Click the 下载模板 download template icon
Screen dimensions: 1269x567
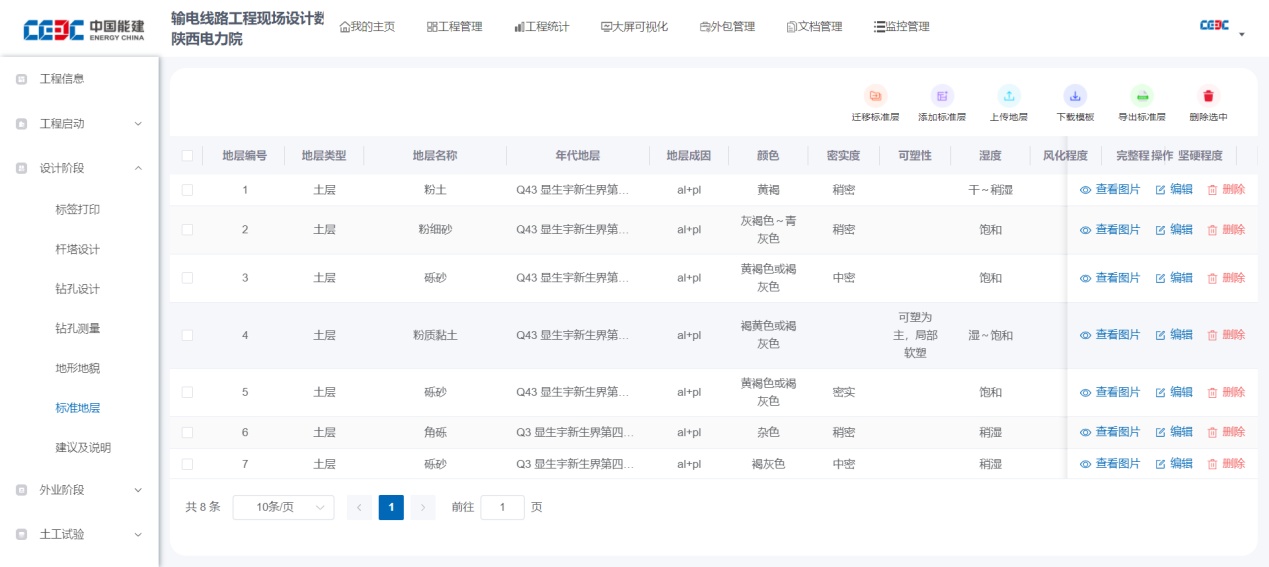(x=1075, y=96)
